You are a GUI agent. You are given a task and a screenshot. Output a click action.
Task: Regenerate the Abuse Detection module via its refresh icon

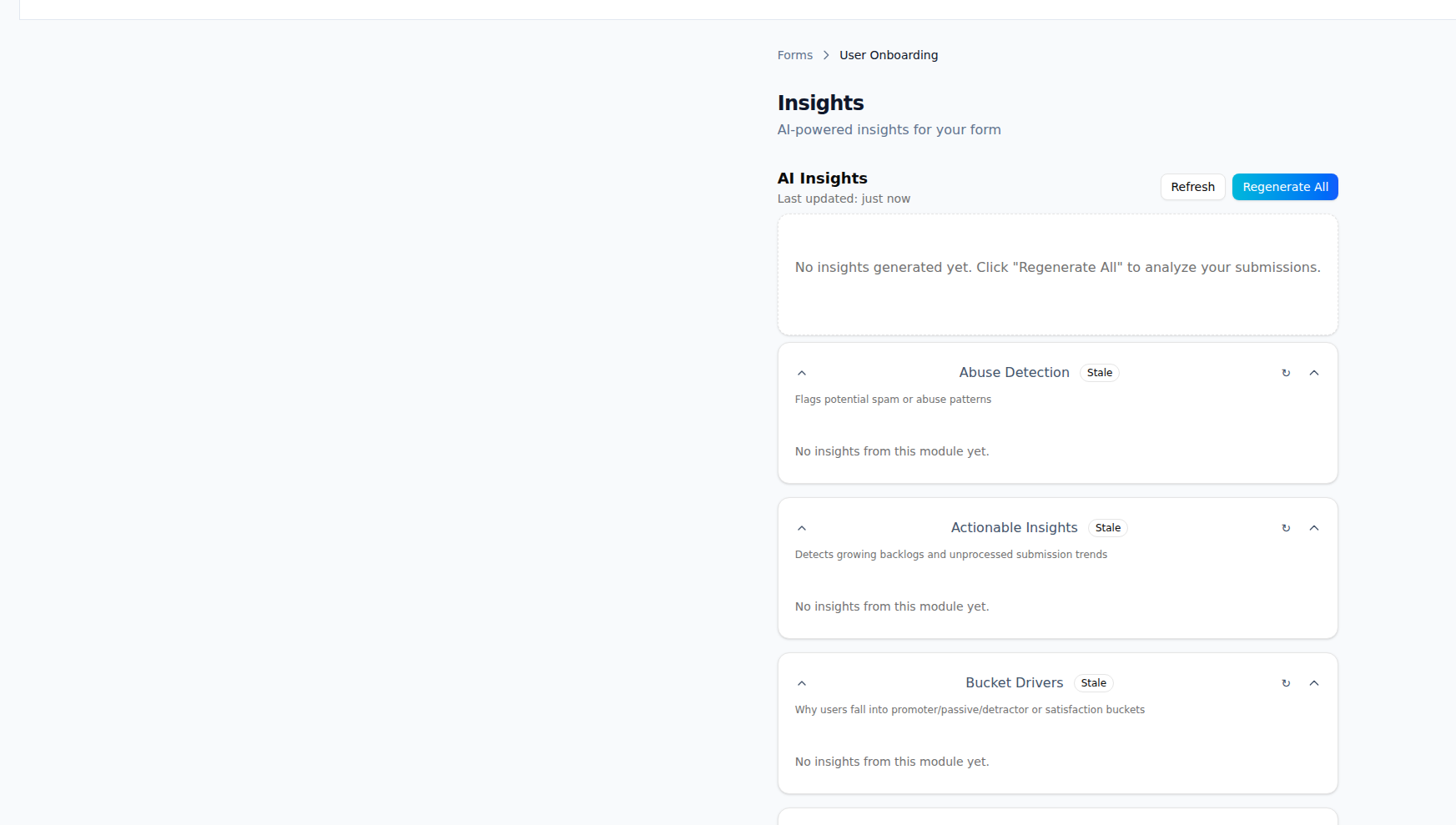pyautogui.click(x=1286, y=373)
